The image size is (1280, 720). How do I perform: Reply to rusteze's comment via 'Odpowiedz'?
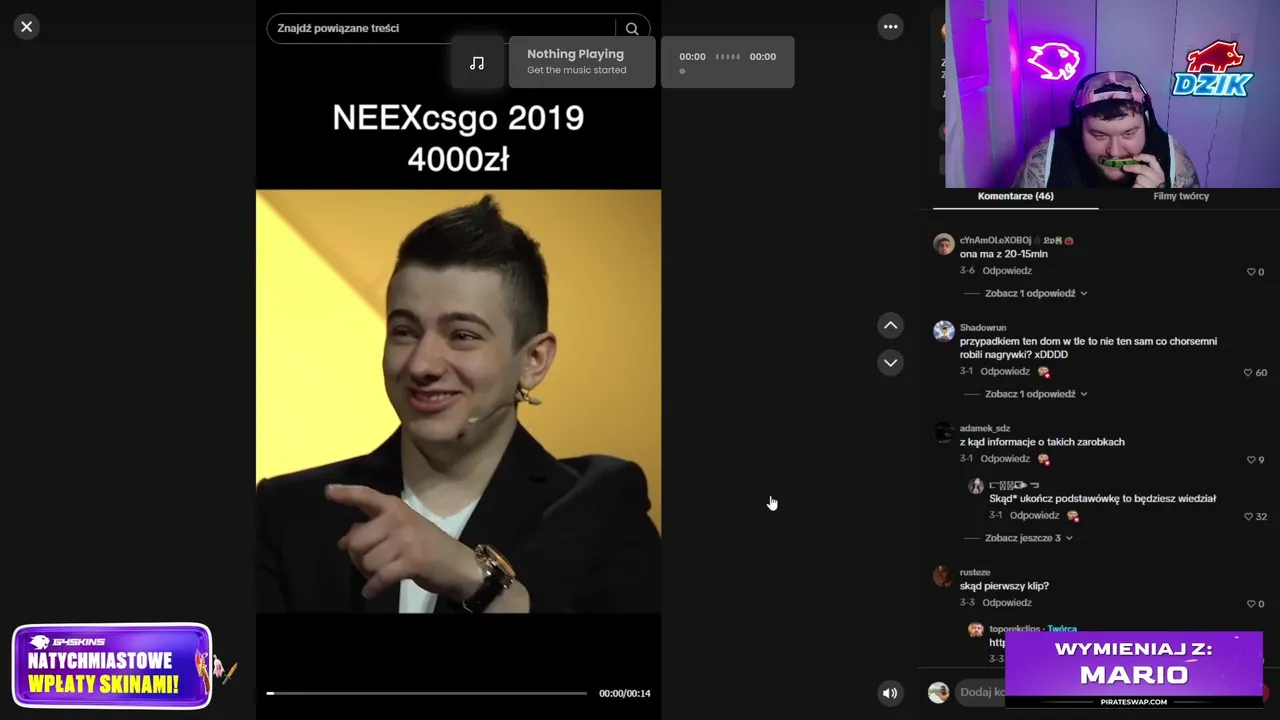pyautogui.click(x=1007, y=603)
